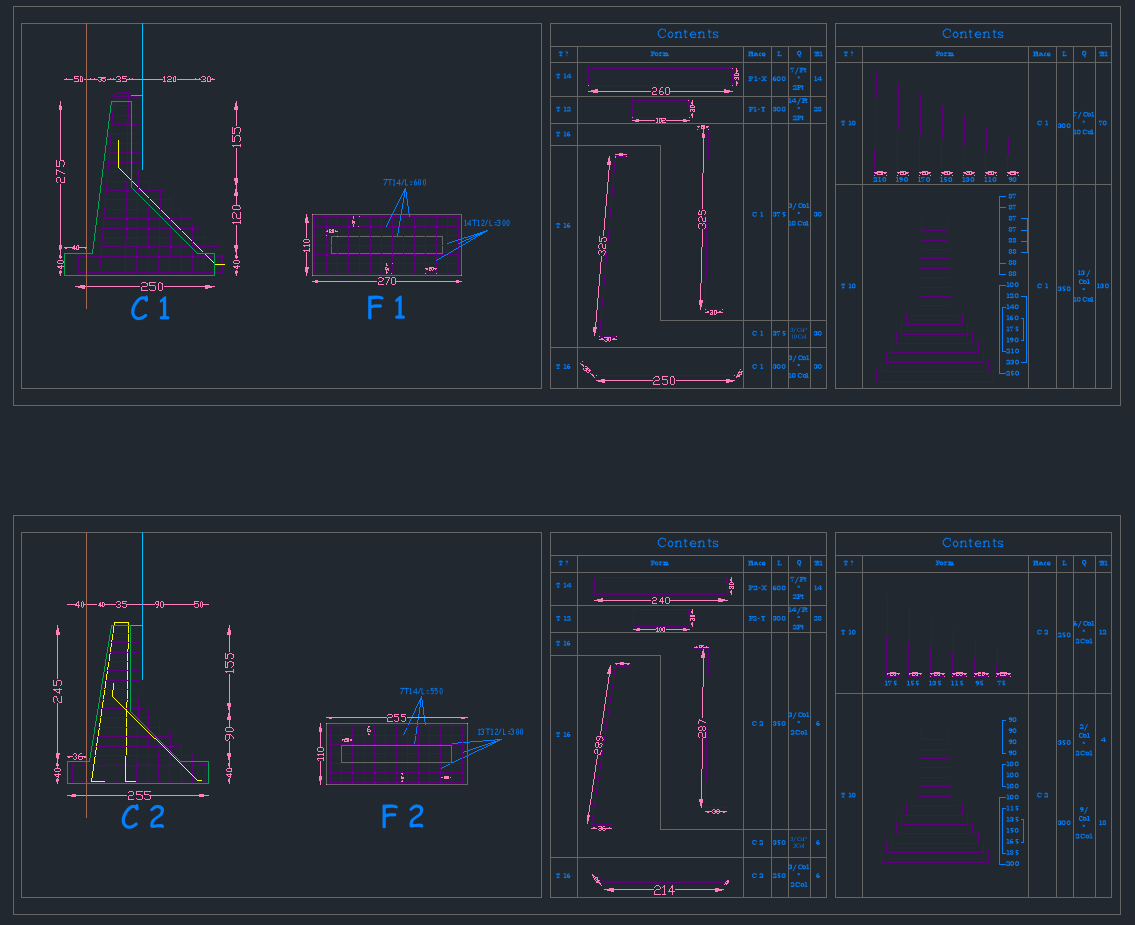Screen dimensions: 1135x925
Task: Click the T 12 cell in the P2-Y row
Action: point(563,618)
